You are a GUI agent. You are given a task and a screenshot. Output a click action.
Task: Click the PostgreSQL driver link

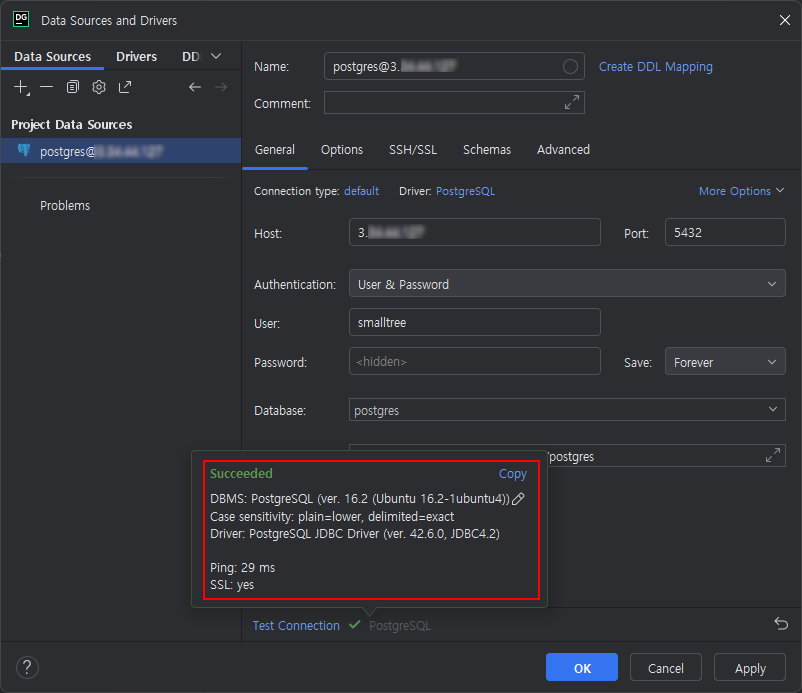tap(465, 191)
